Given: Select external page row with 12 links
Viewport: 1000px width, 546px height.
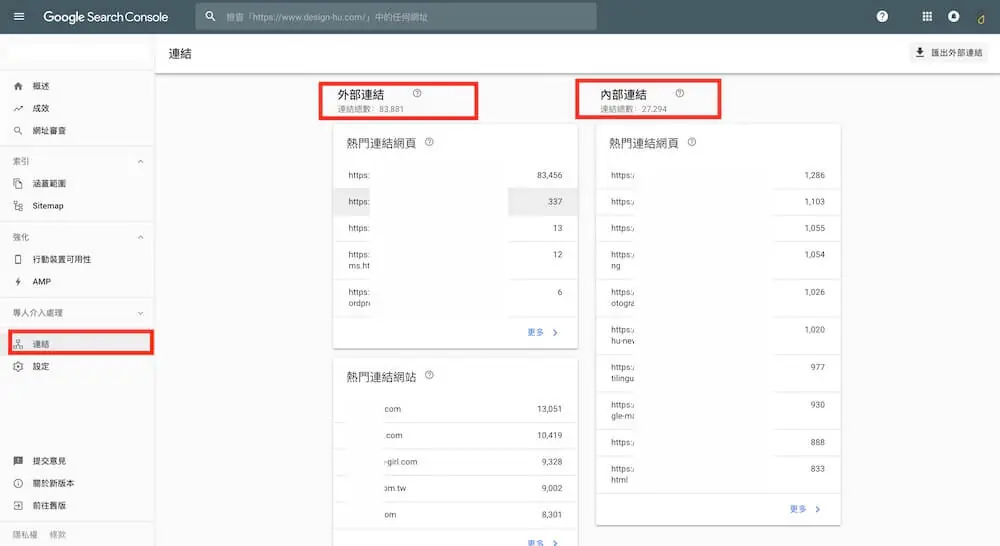Looking at the screenshot, I should 455,260.
